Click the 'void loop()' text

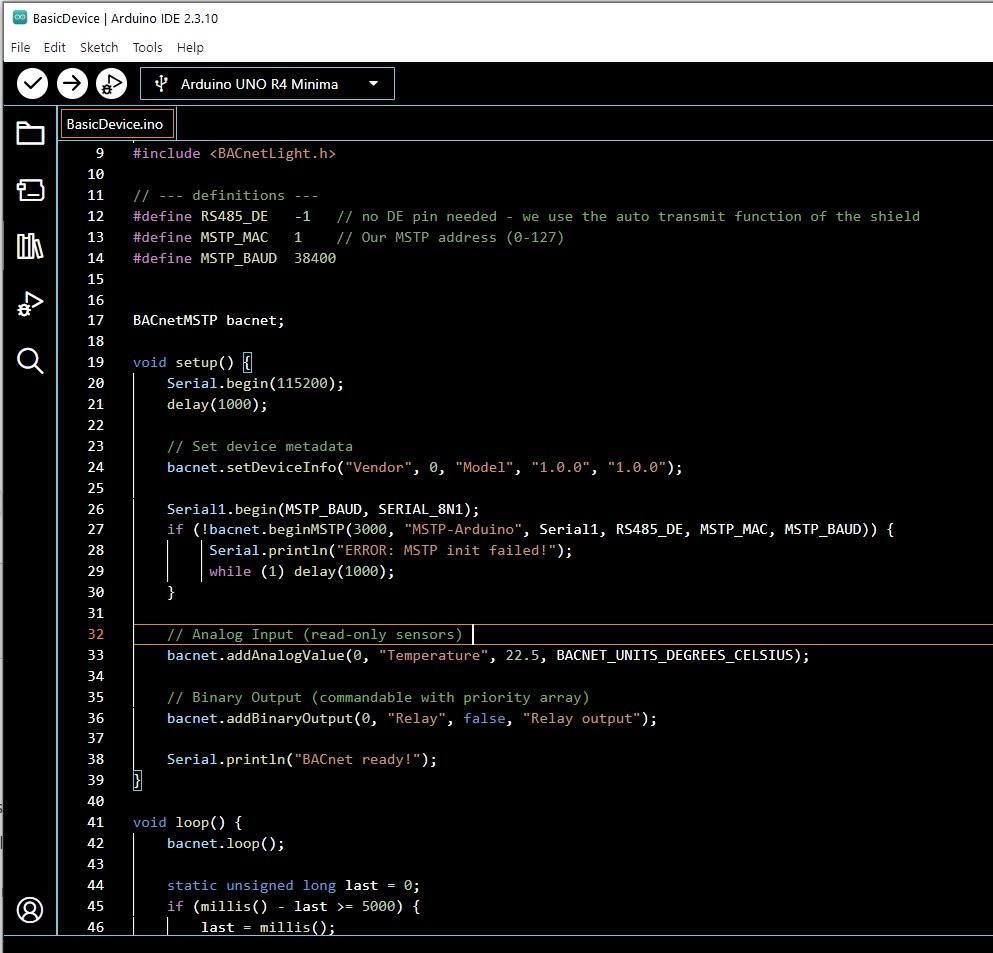179,822
